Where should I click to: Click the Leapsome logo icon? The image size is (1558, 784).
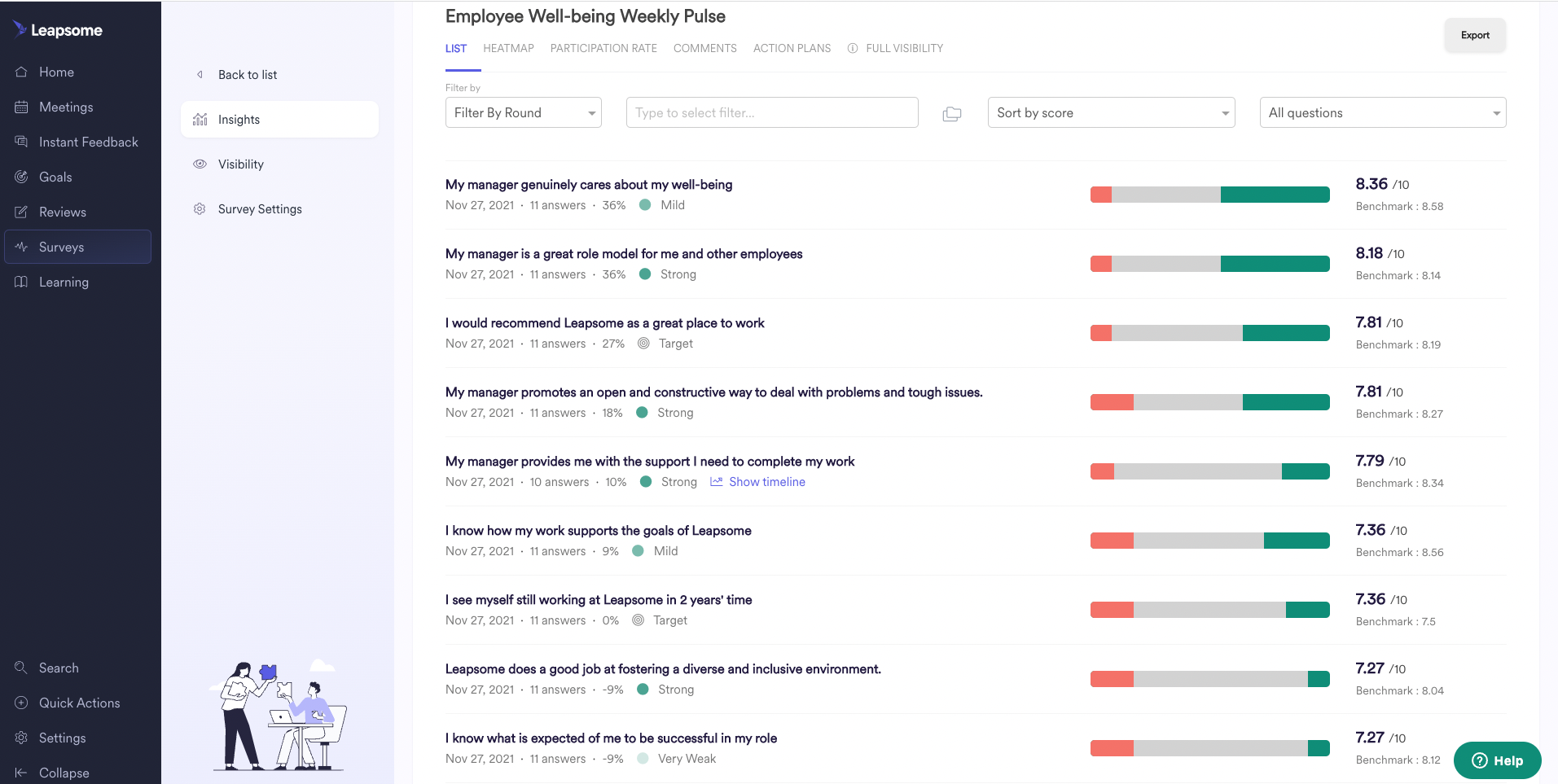[20, 29]
